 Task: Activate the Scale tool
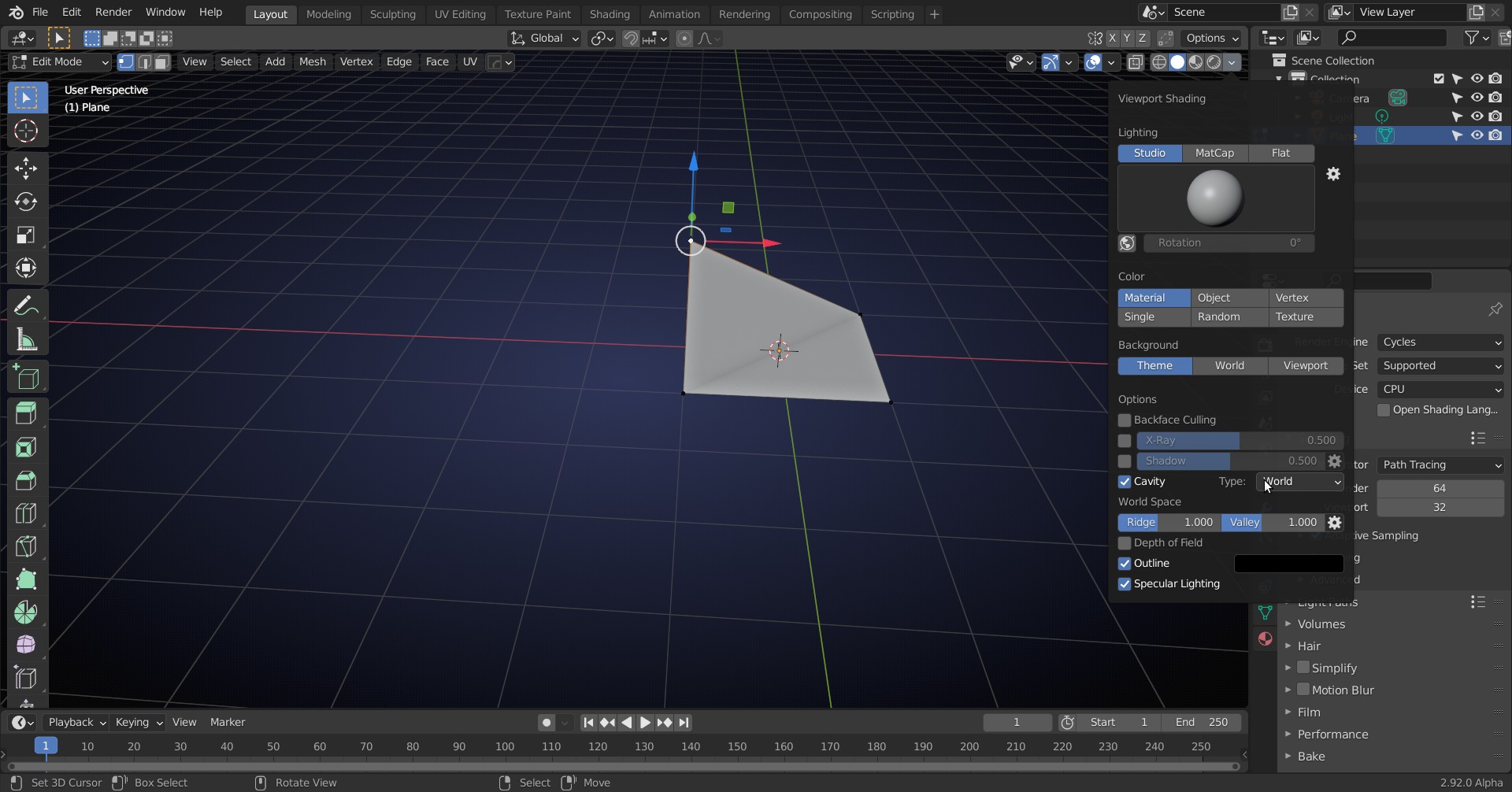coord(26,235)
